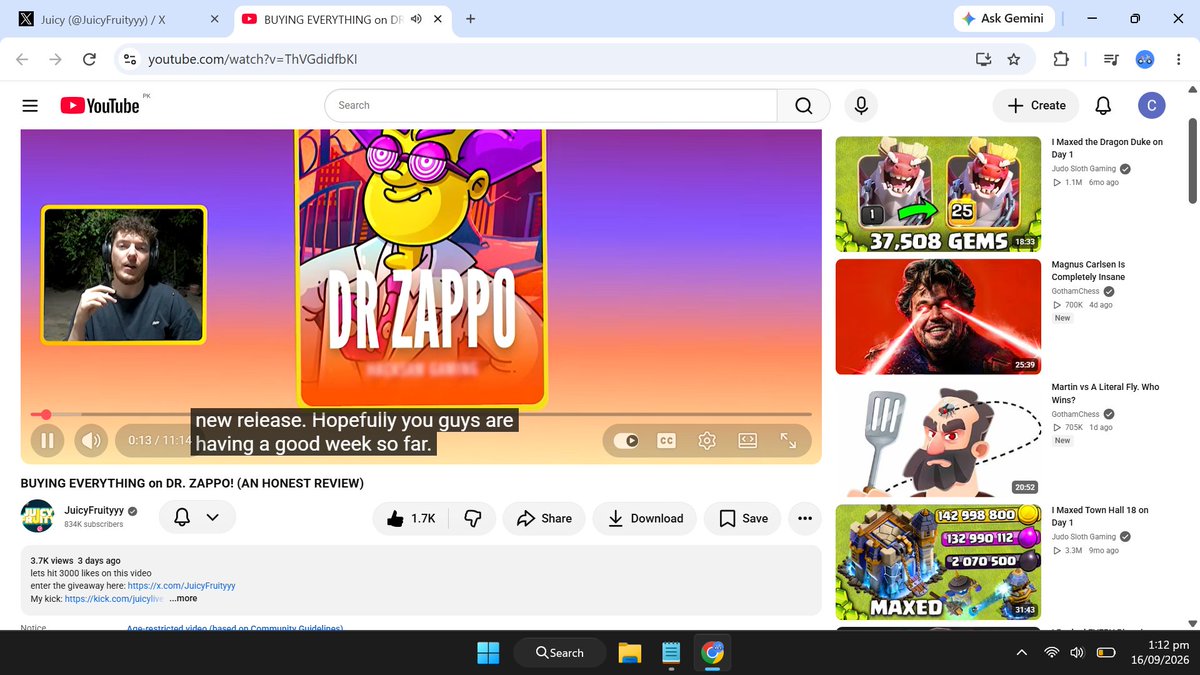Toggle the autoplay switch in player

coord(626,440)
